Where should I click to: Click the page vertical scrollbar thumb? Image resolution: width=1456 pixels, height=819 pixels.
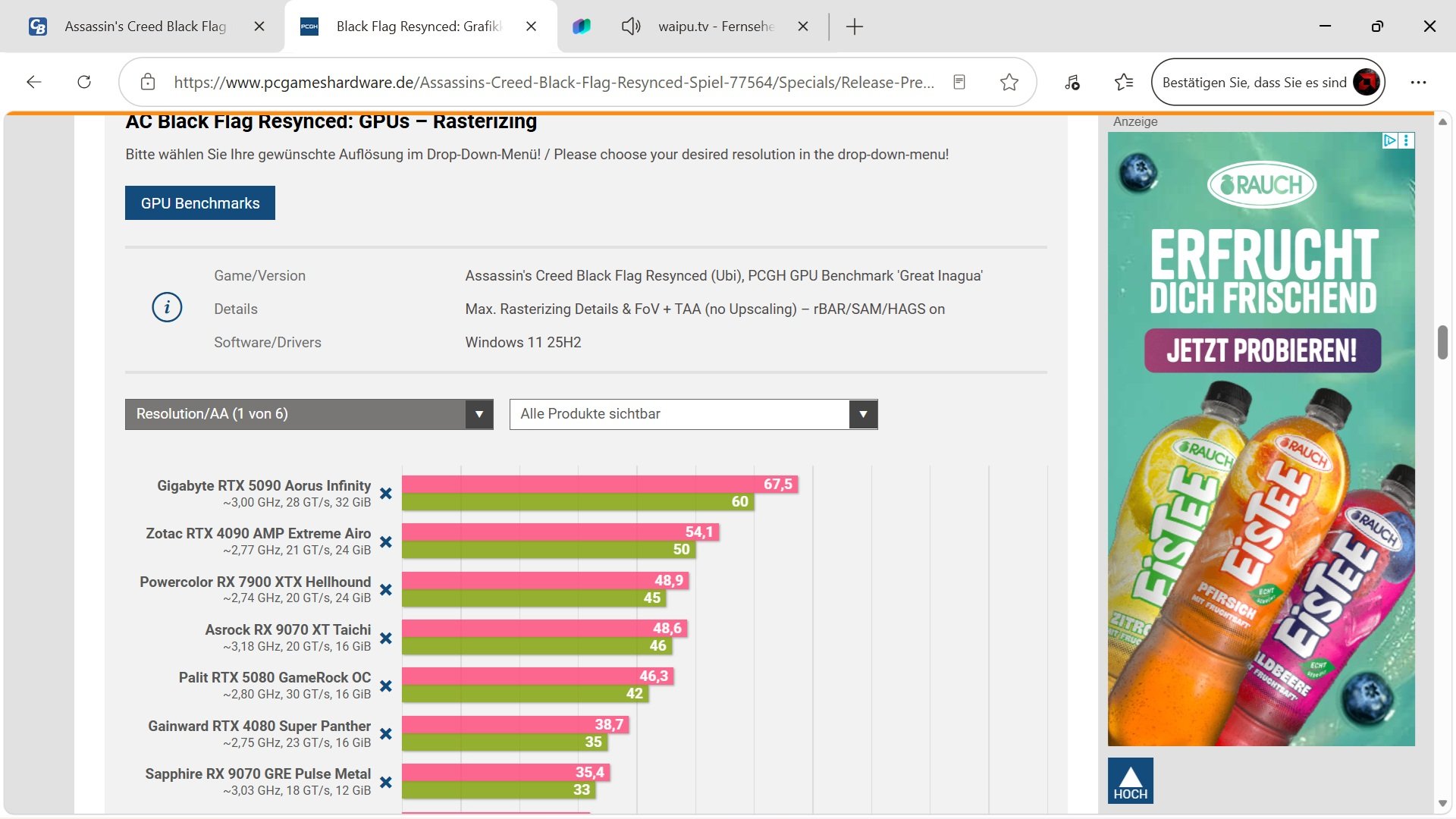click(1442, 343)
